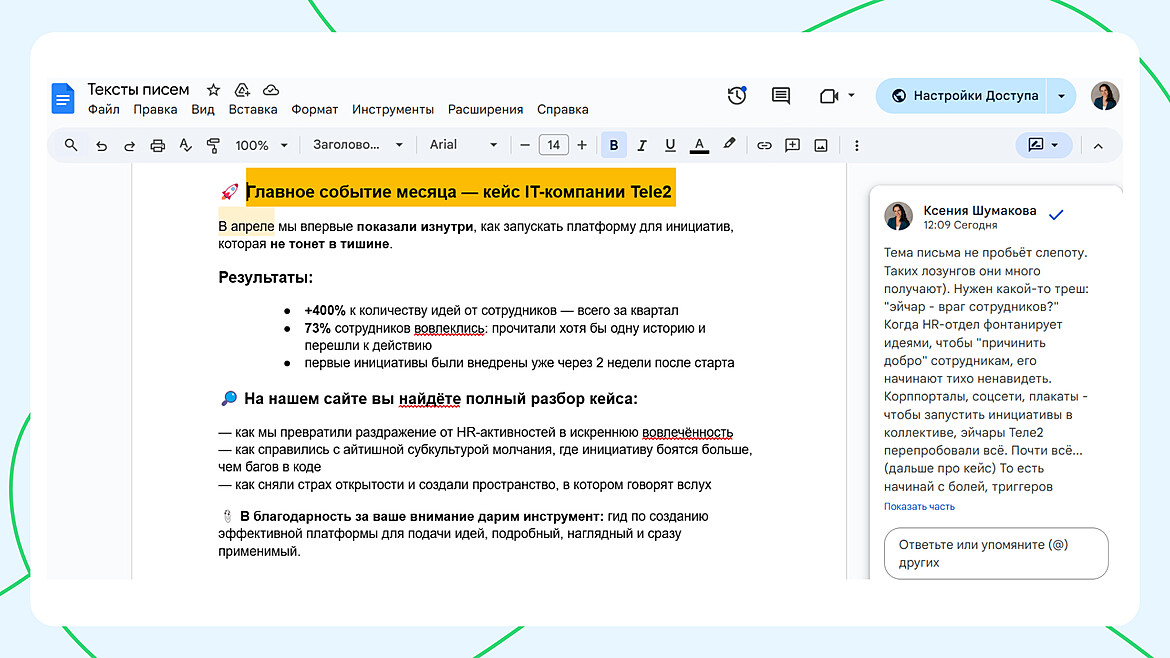The width and height of the screenshot is (1170, 658).
Task: Open the 100% zoom dropdown
Action: (261, 146)
